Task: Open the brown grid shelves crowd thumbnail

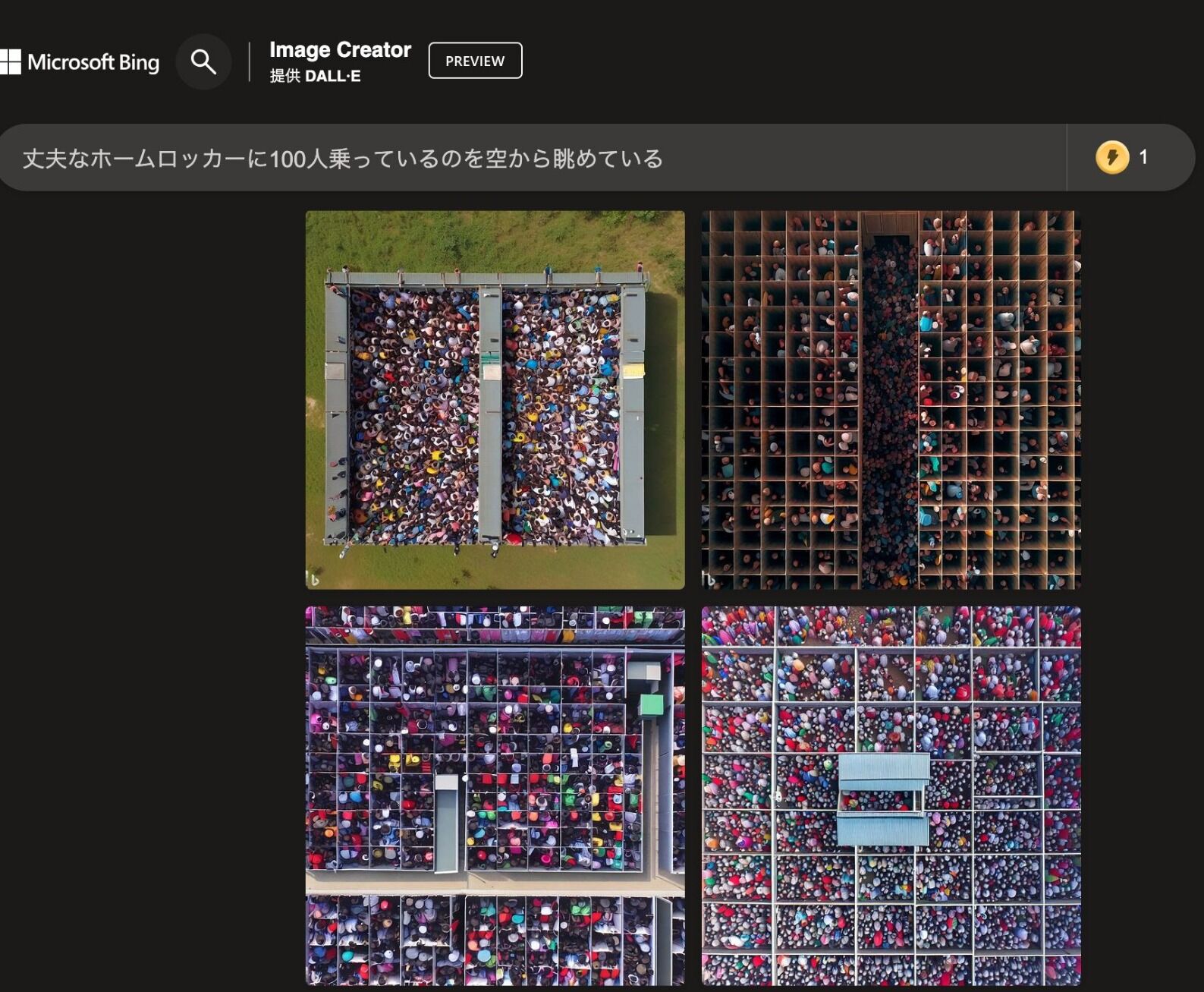Action: pos(891,400)
